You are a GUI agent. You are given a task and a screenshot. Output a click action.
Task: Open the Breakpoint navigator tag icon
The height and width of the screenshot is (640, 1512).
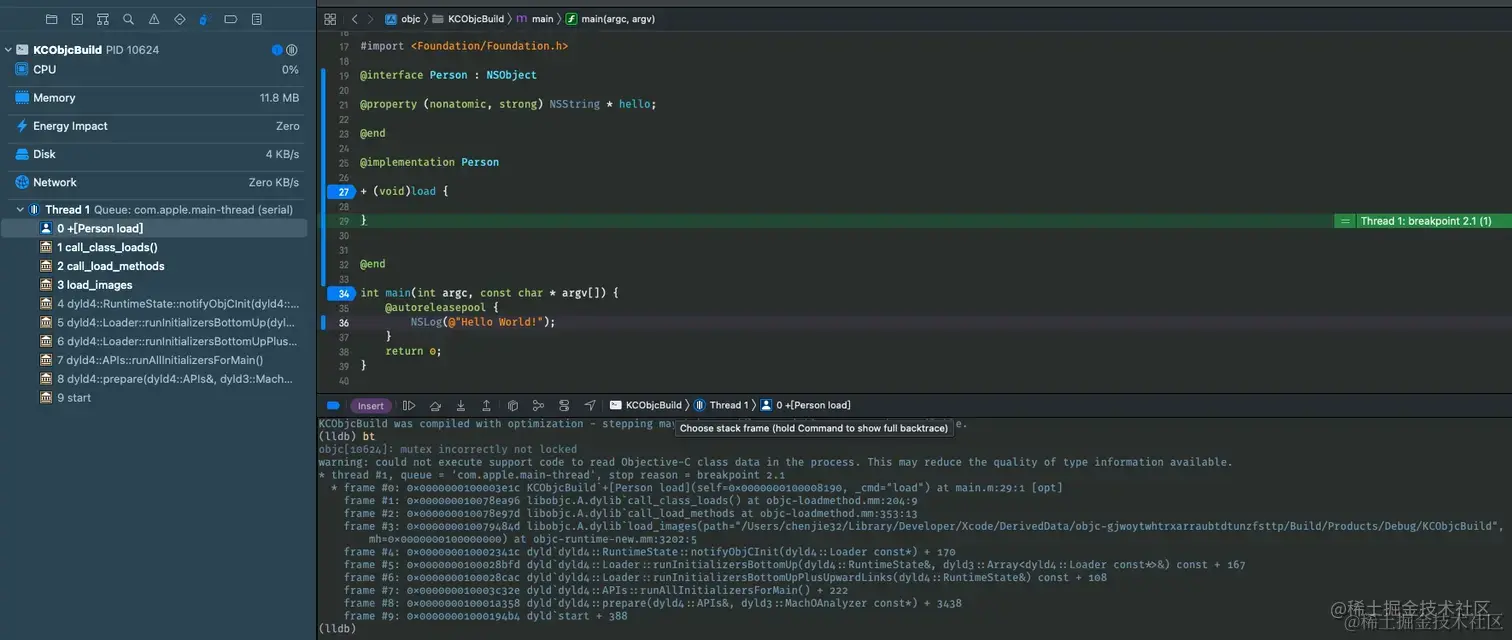coord(231,19)
